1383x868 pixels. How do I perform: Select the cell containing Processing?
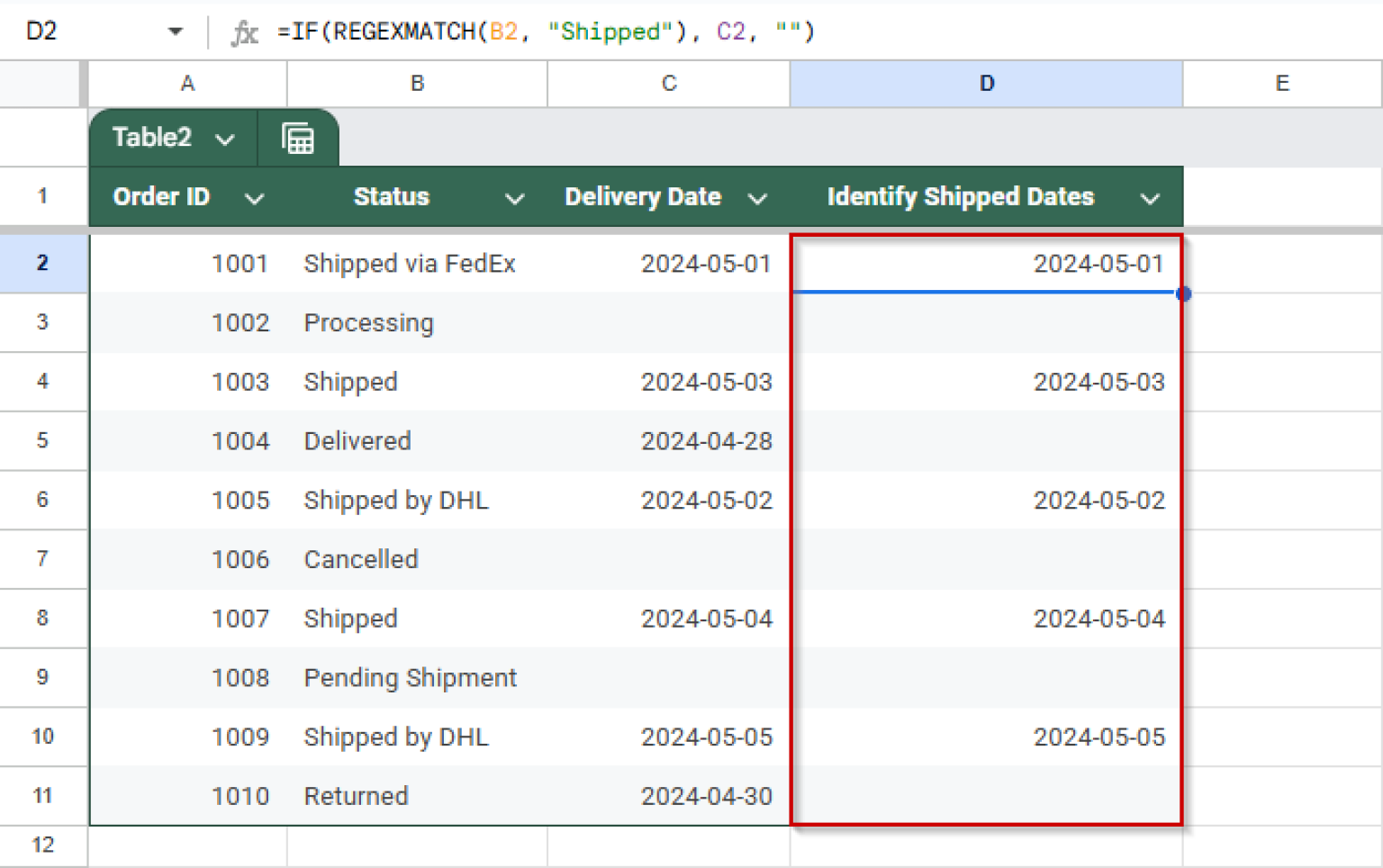point(368,322)
